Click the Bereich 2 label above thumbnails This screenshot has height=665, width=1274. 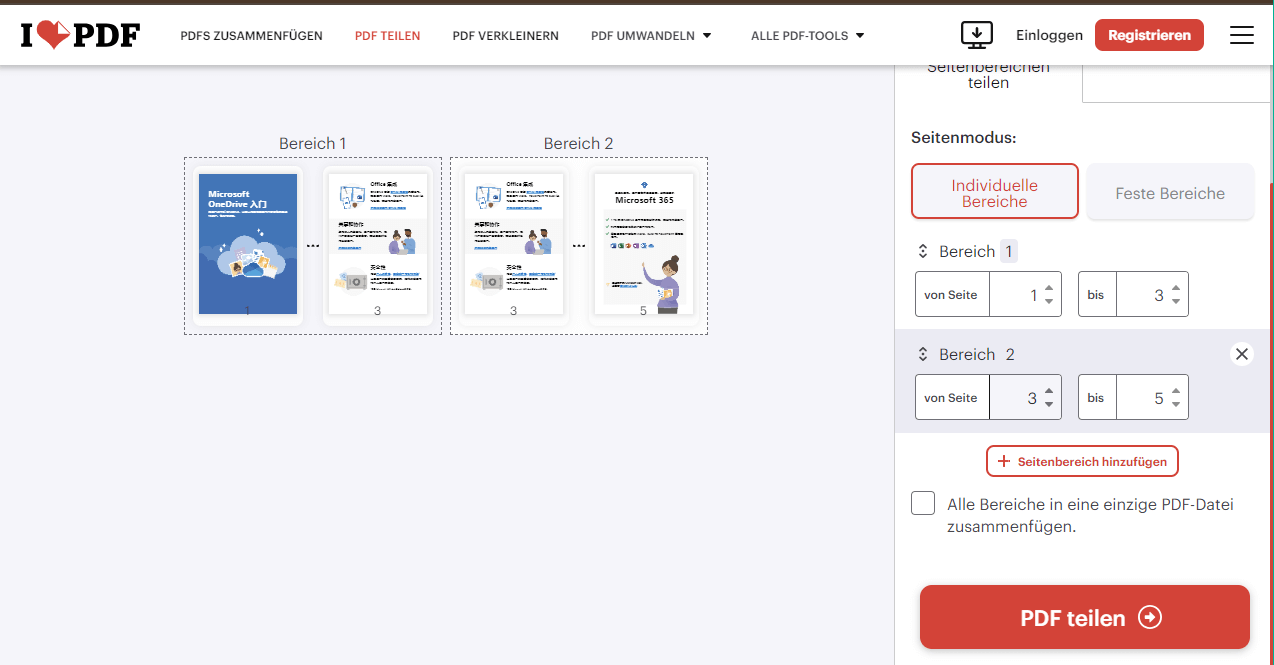[579, 143]
